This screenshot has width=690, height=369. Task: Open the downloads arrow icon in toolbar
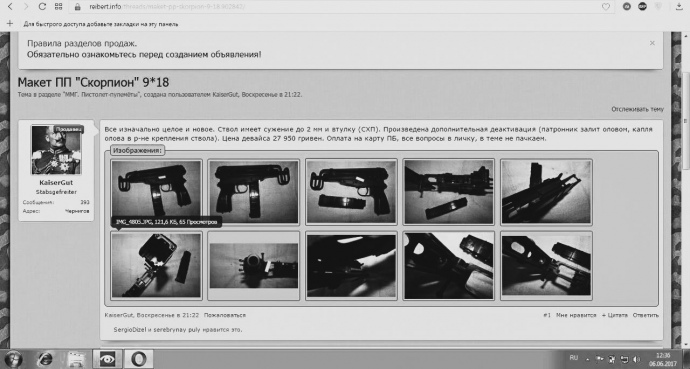coord(679,6)
